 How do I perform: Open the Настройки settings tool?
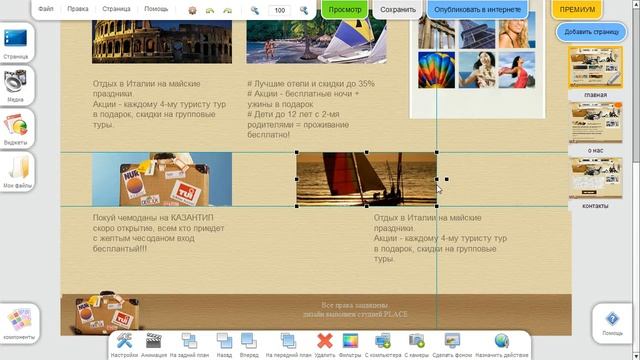click(x=124, y=345)
